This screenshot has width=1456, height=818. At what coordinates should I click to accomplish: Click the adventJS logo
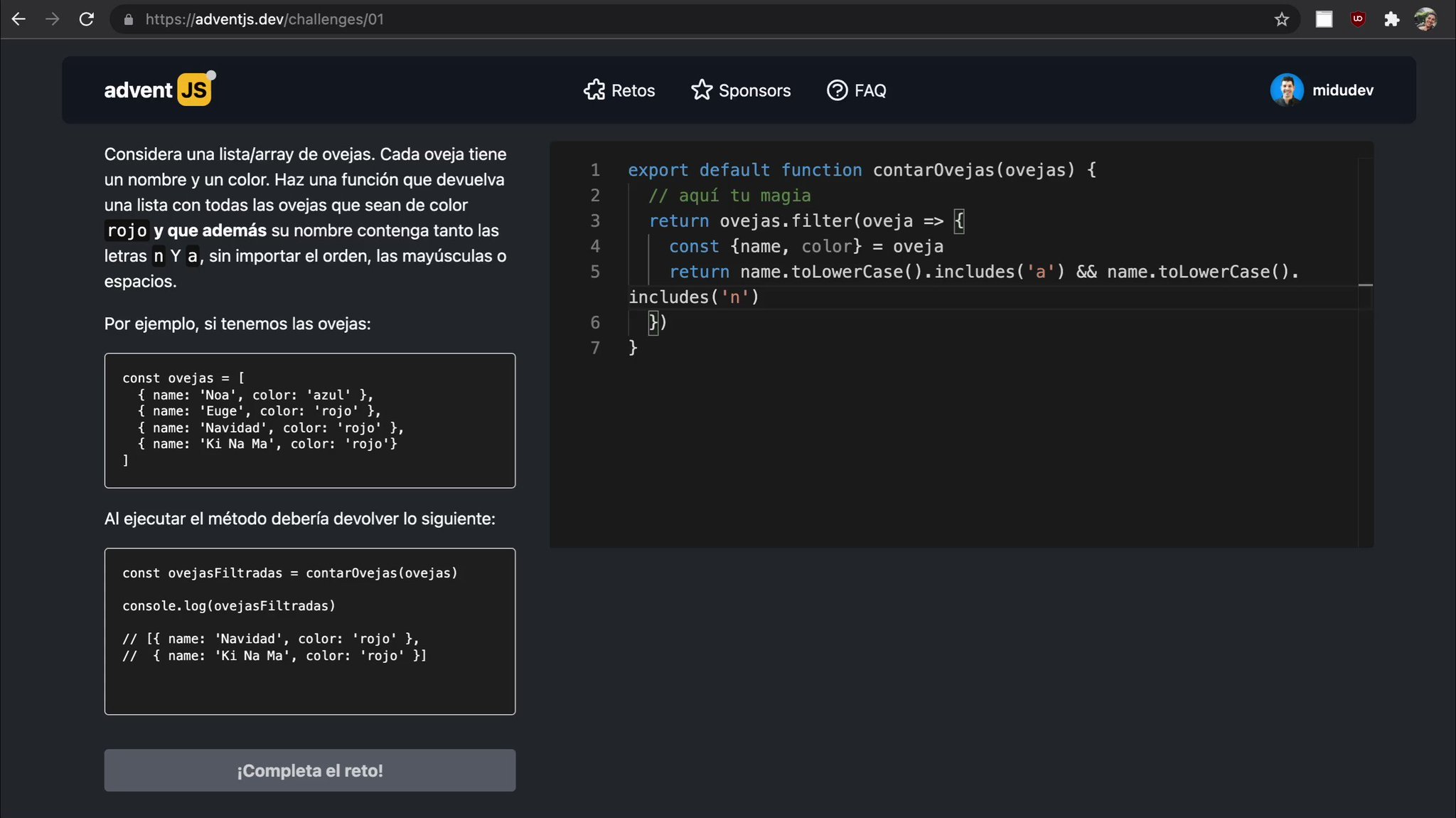coord(158,89)
